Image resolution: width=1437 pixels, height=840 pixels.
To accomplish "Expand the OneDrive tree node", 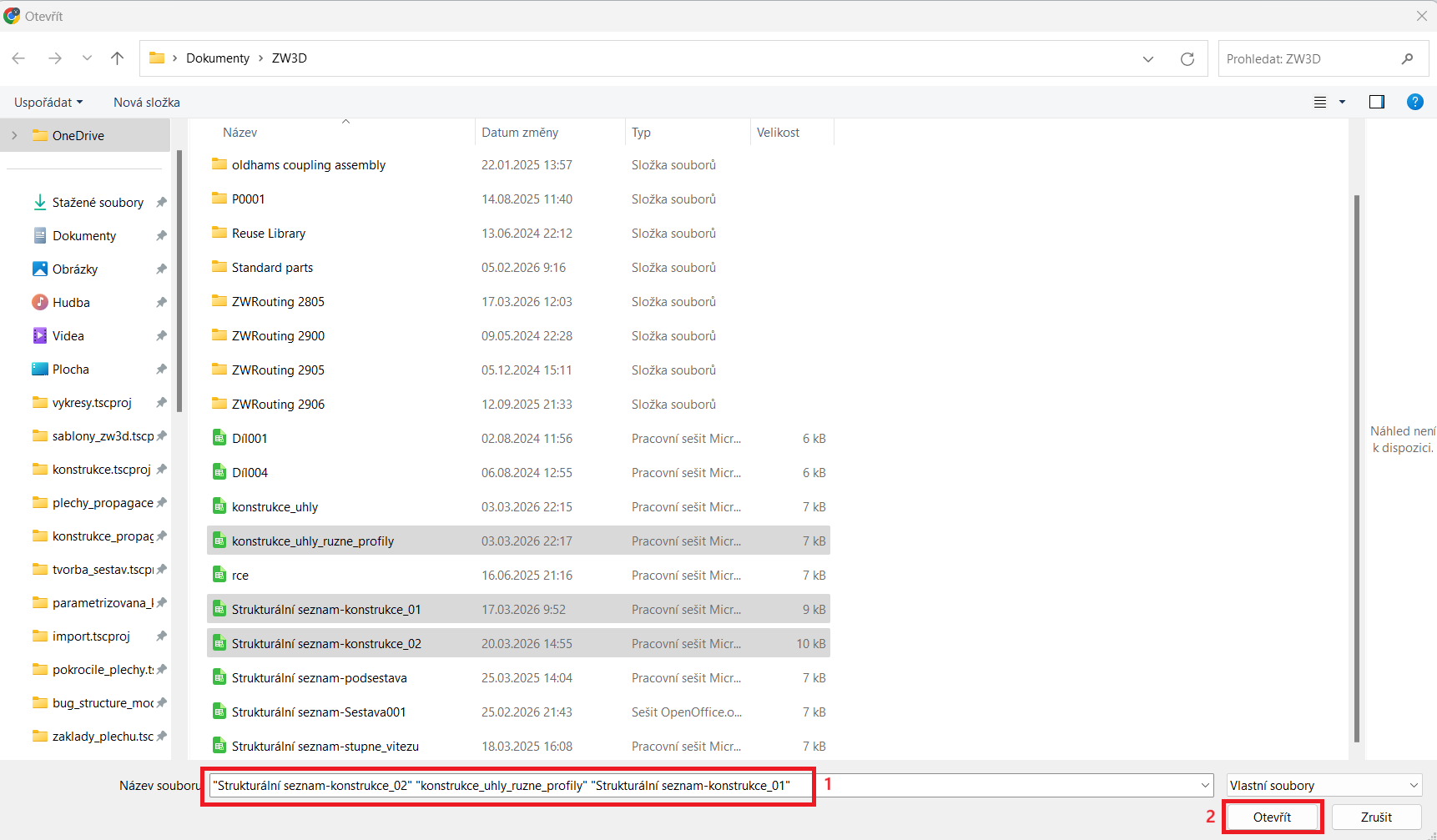I will tap(14, 135).
